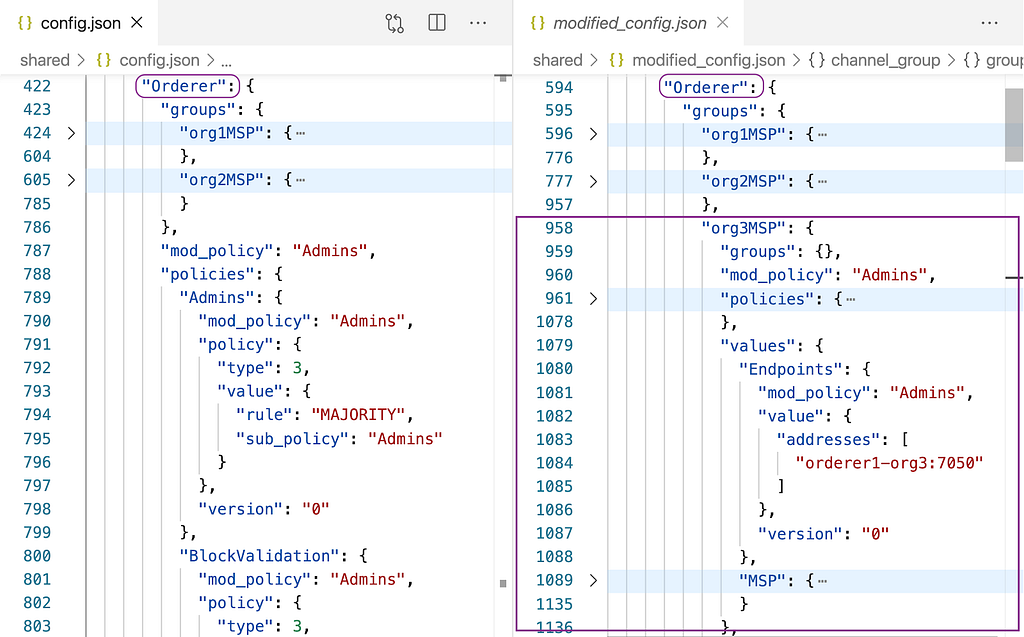Expand folded org2MSP block at line 777

pos(593,181)
